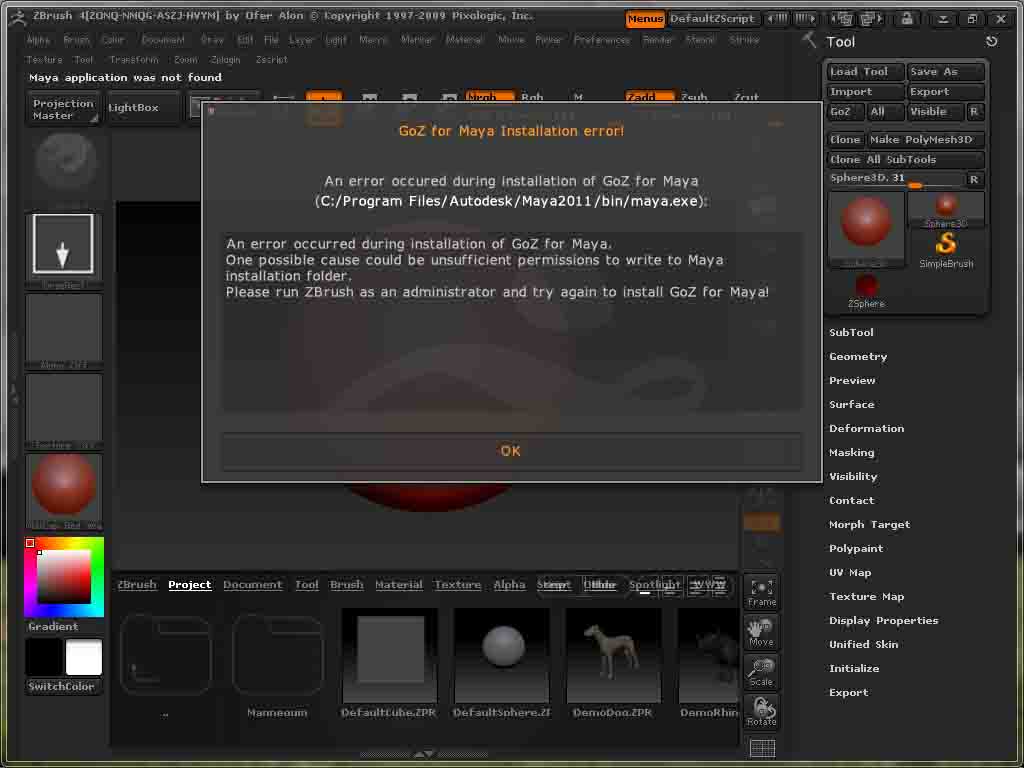Open the Zplugin menu

pyautogui.click(x=225, y=59)
